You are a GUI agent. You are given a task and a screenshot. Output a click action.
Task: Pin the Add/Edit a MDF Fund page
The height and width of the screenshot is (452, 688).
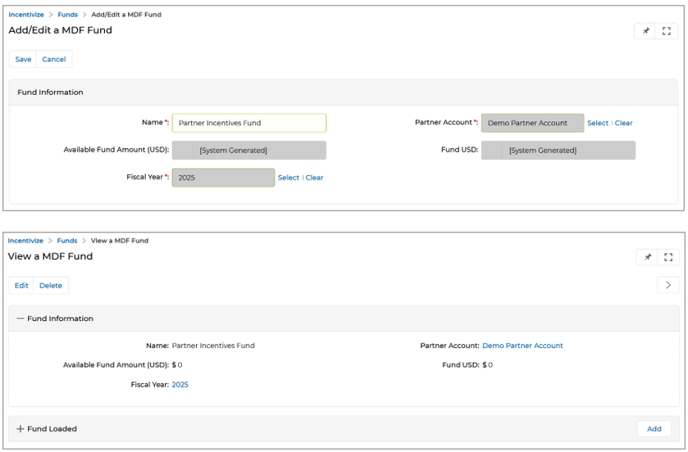click(x=646, y=31)
